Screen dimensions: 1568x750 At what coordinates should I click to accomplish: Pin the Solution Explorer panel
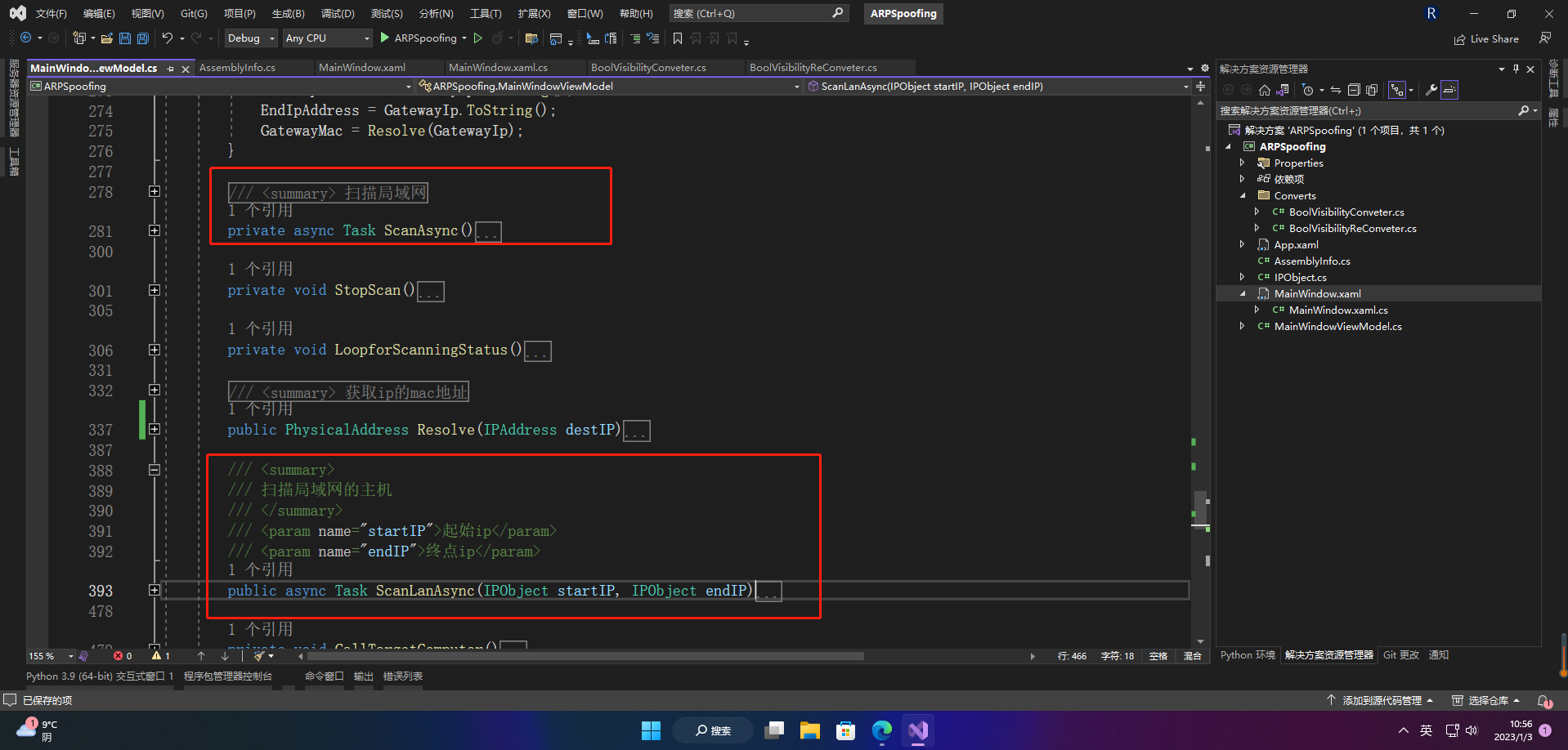[x=1516, y=69]
